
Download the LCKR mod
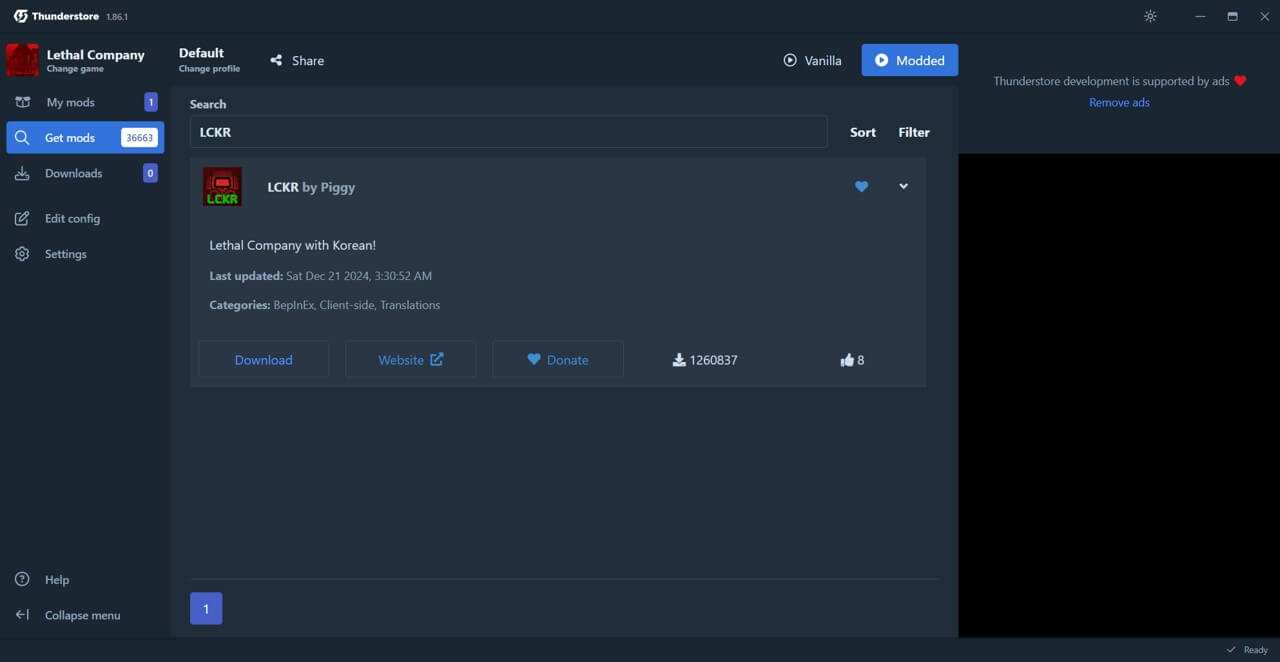[263, 360]
